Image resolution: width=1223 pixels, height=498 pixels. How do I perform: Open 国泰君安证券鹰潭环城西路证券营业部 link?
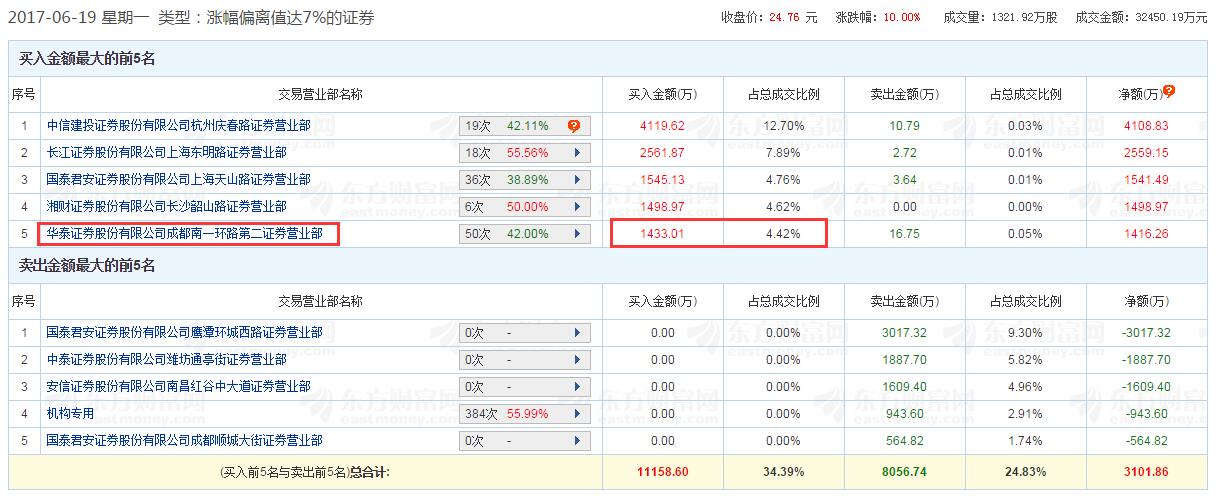185,332
